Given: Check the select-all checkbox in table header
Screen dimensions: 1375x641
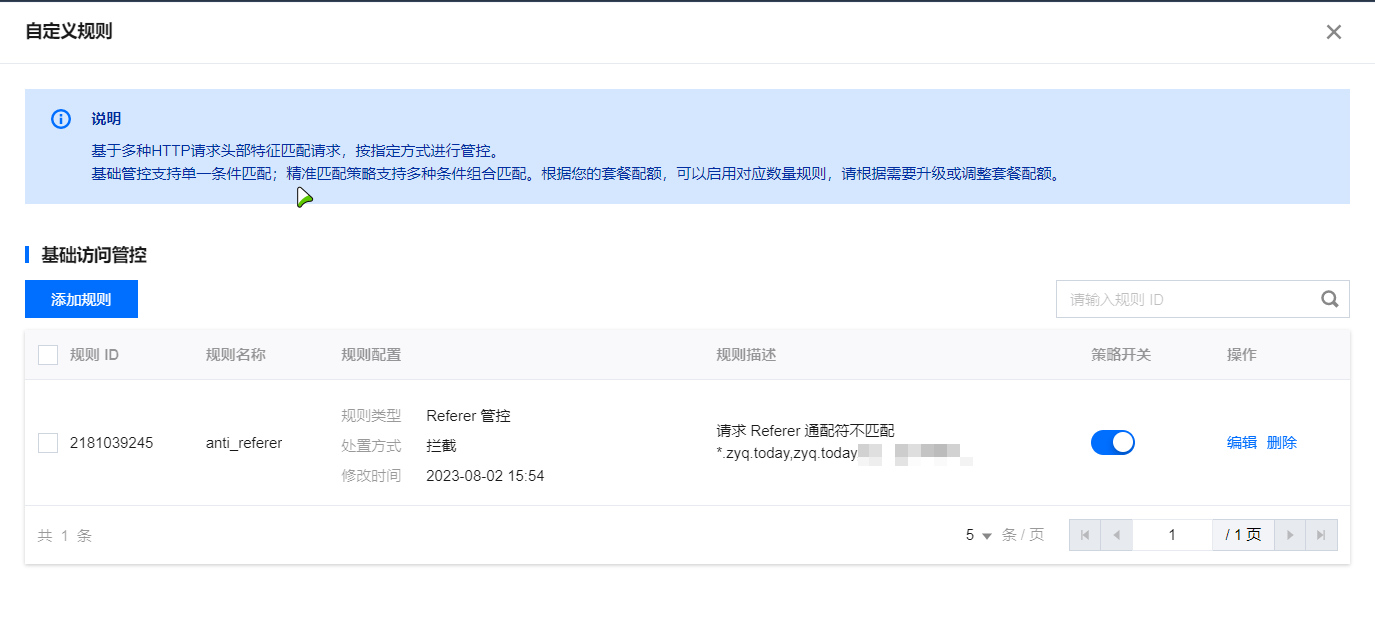Looking at the screenshot, I should click(47, 354).
